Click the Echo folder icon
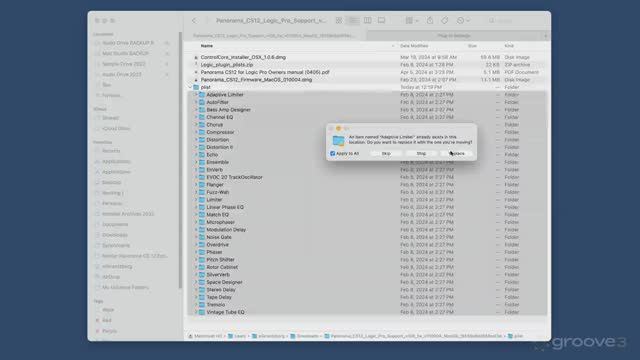Image resolution: width=640 pixels, height=360 pixels. point(202,155)
